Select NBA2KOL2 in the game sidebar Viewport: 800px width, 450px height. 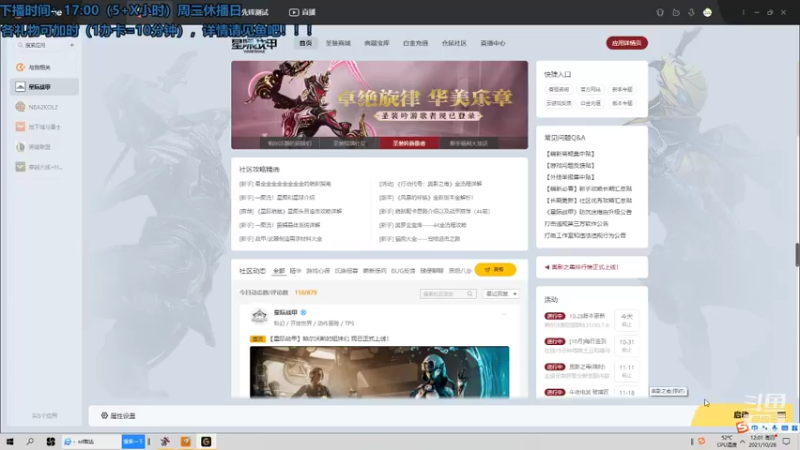click(44, 107)
